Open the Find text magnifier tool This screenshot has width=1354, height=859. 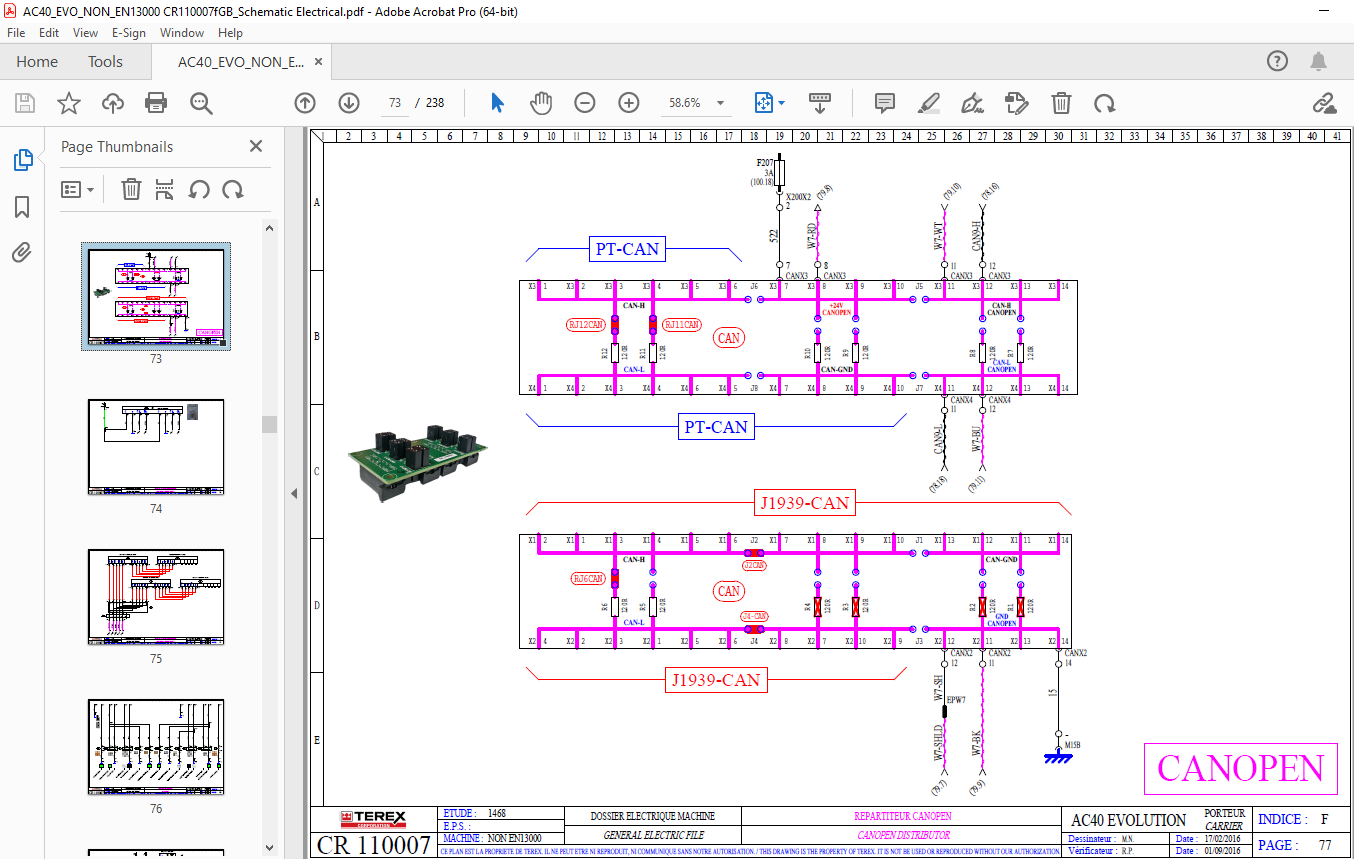[x=201, y=103]
